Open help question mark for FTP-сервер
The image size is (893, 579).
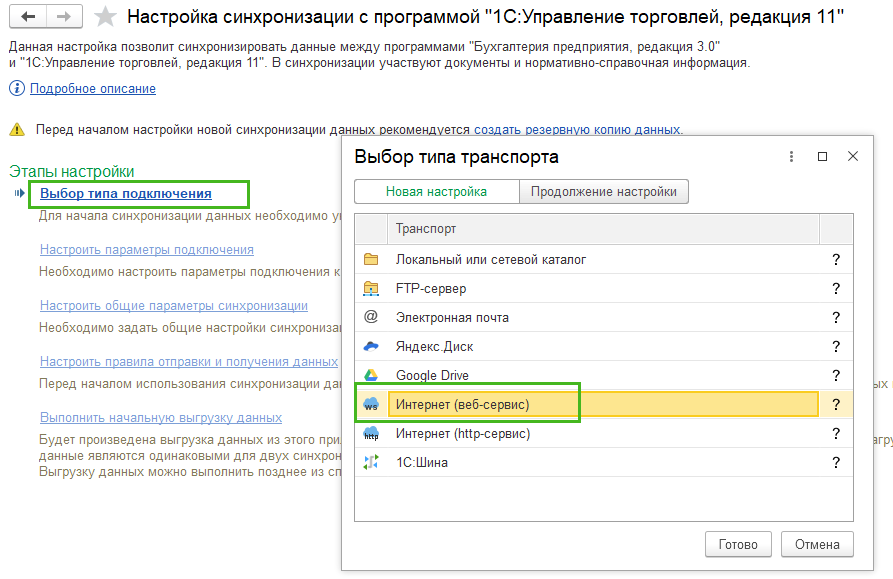(x=835, y=289)
